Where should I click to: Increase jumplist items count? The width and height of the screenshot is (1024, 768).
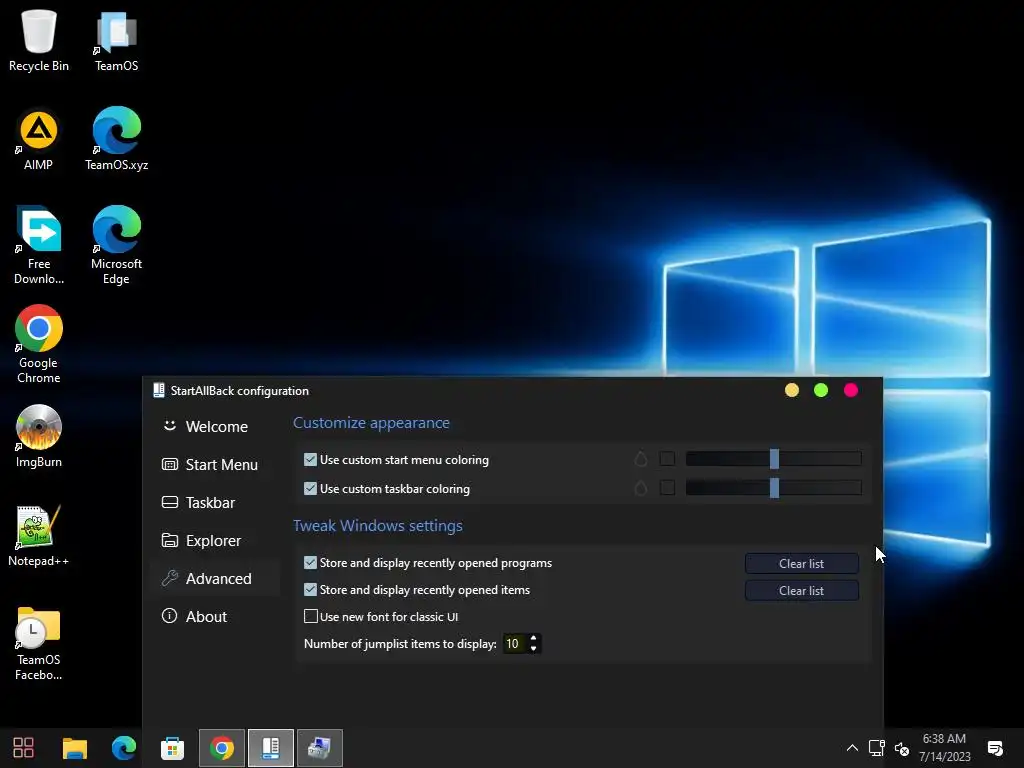[x=534, y=639]
